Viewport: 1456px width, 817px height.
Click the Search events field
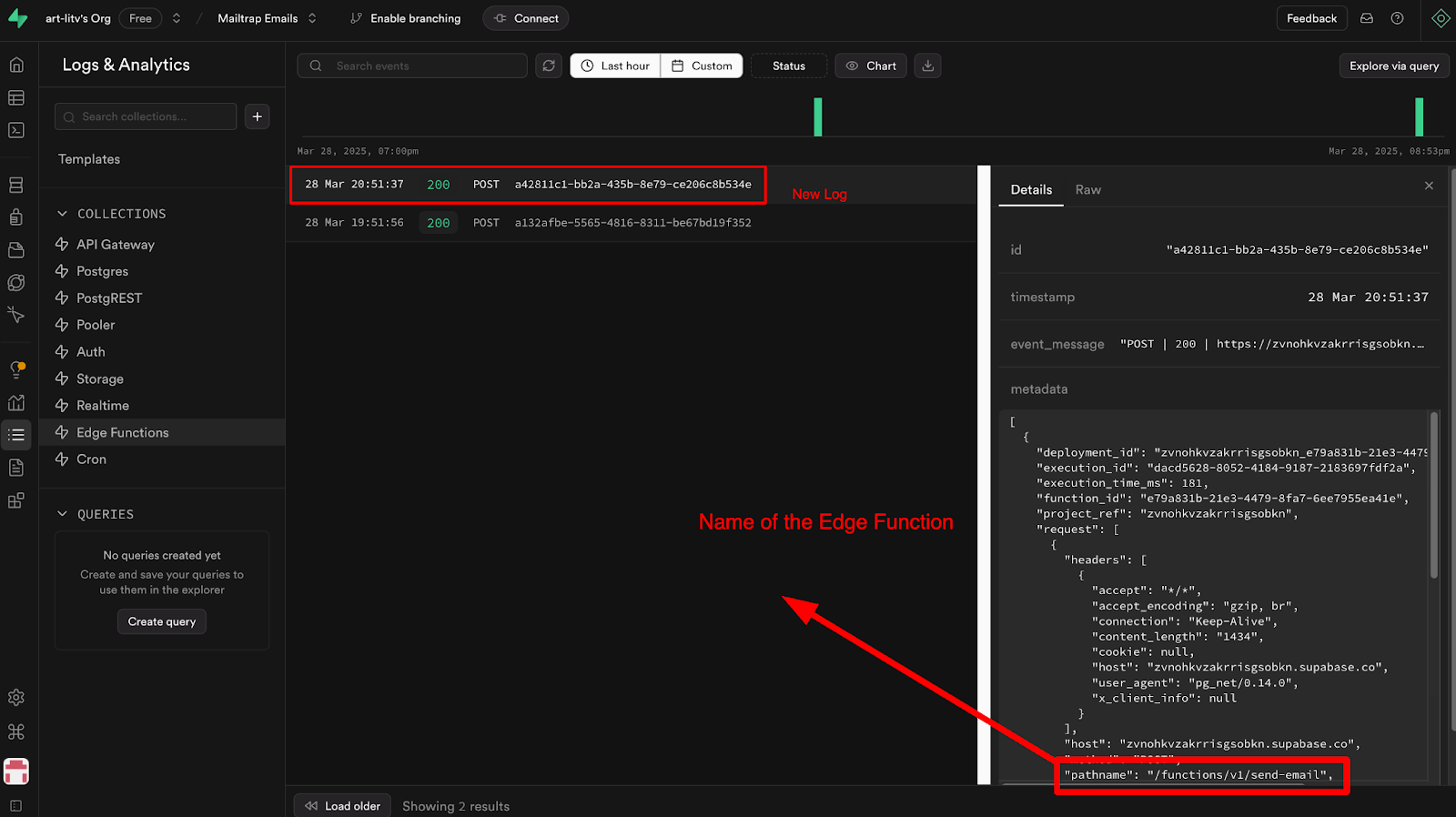point(412,66)
